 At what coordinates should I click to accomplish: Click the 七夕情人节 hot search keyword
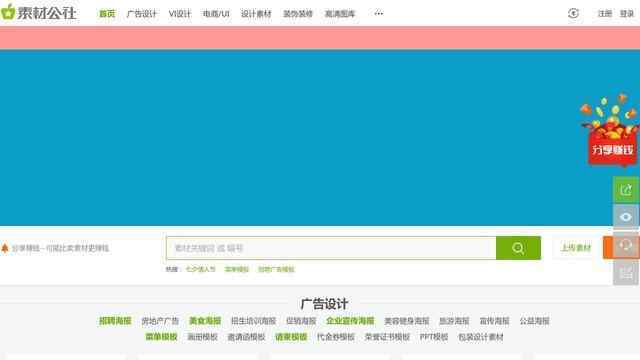[x=200, y=269]
